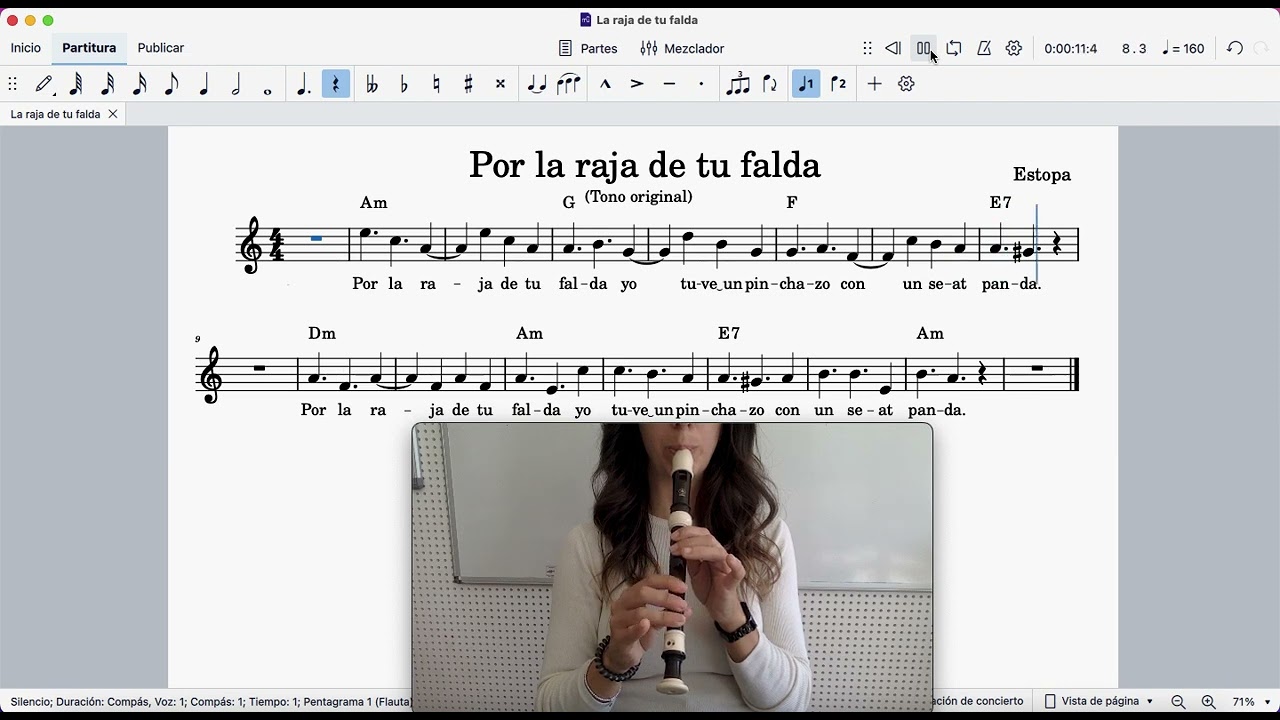The height and width of the screenshot is (720, 1280).
Task: Toggle the metronome
Action: [x=984, y=48]
